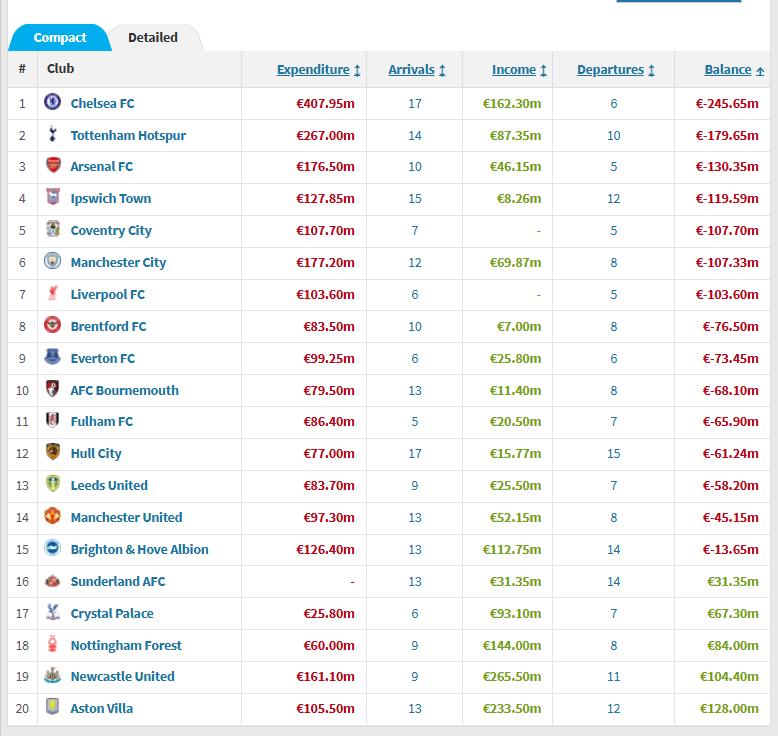Screen dimensions: 778x736
Task: Open the Tottenham Hotspur club link
Action: click(128, 135)
